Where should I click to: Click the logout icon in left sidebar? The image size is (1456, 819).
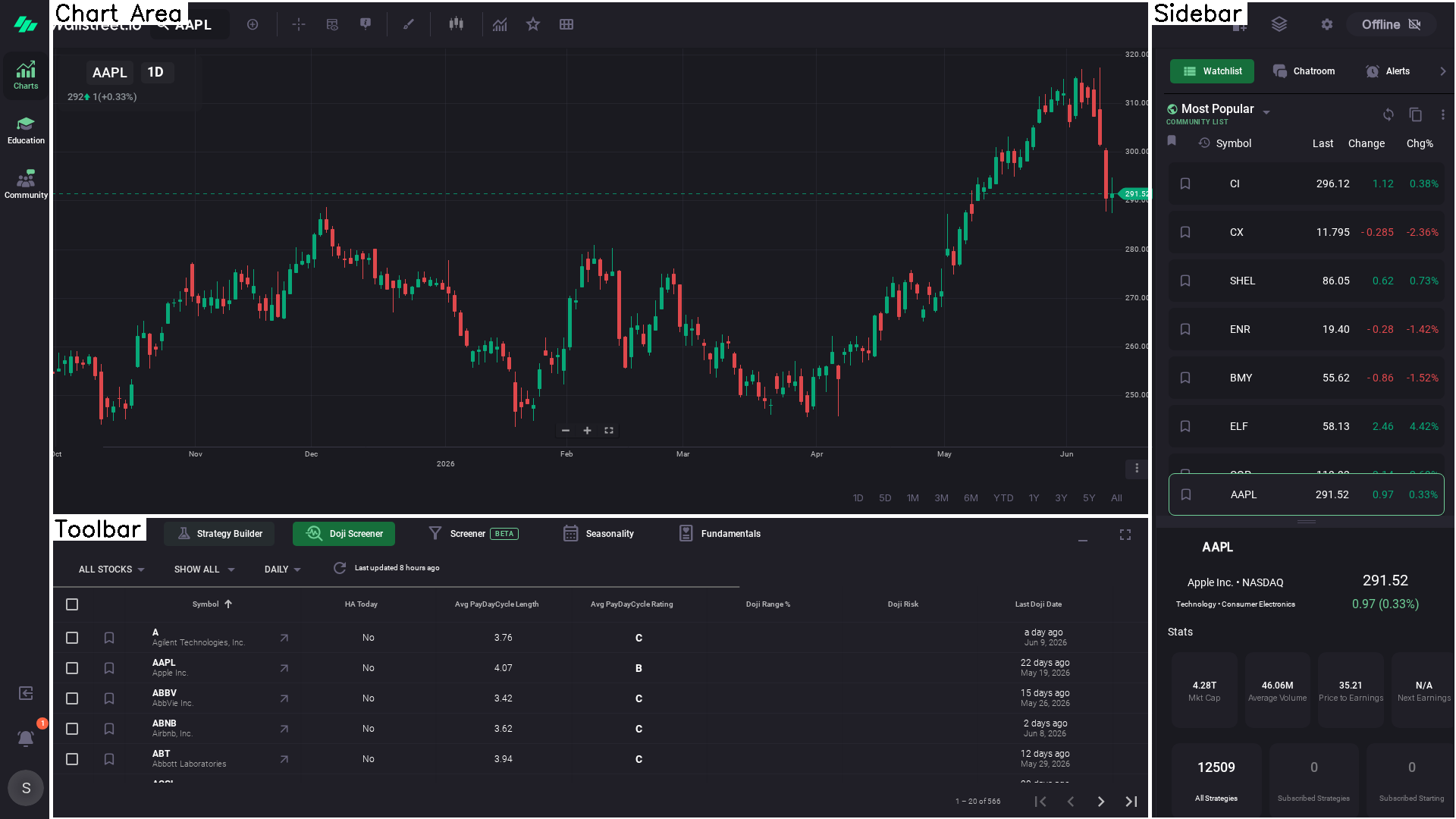pos(26,693)
